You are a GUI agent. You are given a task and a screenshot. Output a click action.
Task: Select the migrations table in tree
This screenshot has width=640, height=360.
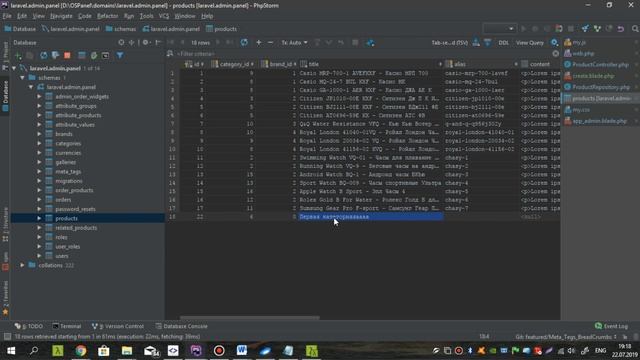pyautogui.click(x=69, y=181)
